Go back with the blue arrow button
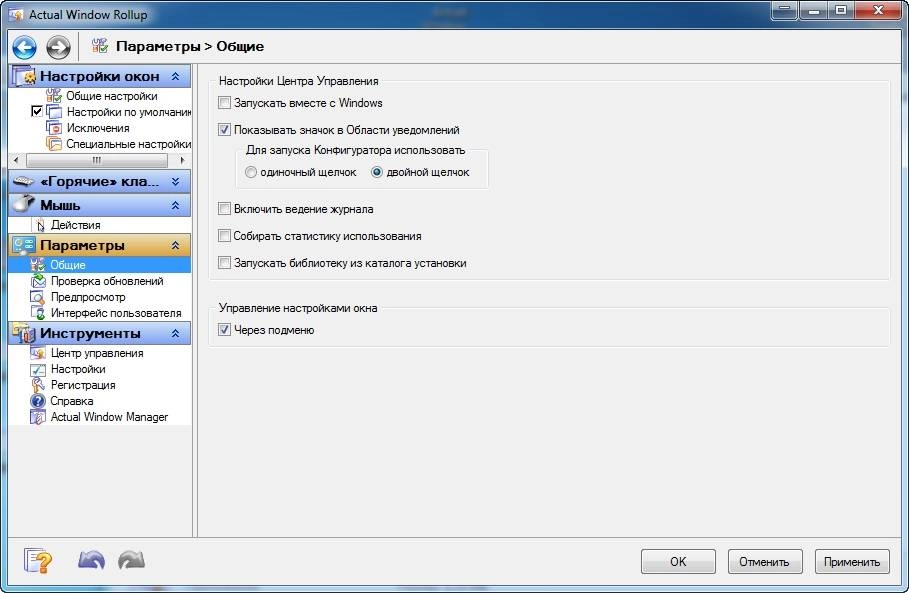This screenshot has height=593, width=909. (24, 47)
